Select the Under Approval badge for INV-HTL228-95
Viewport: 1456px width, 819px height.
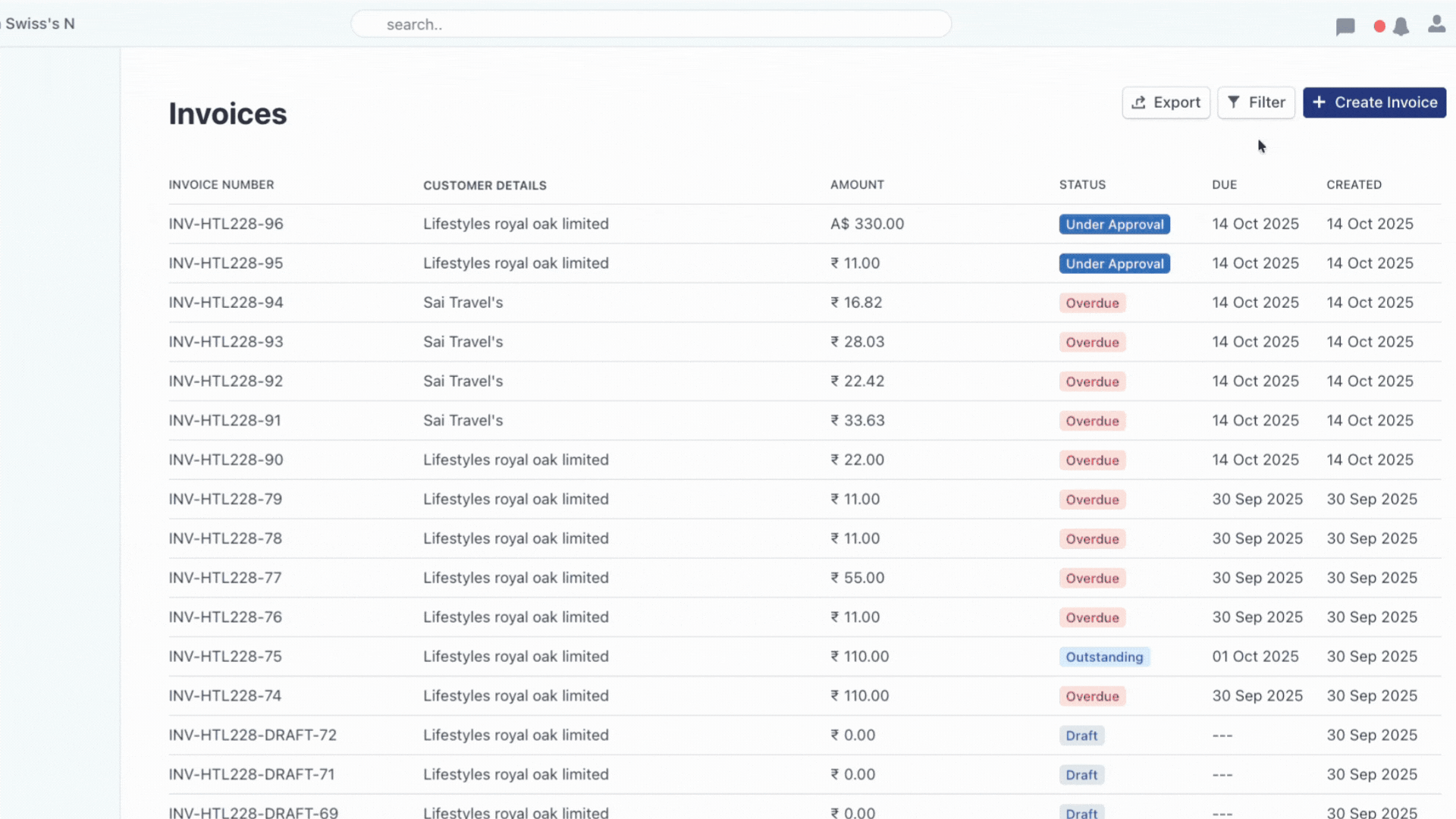coord(1114,263)
